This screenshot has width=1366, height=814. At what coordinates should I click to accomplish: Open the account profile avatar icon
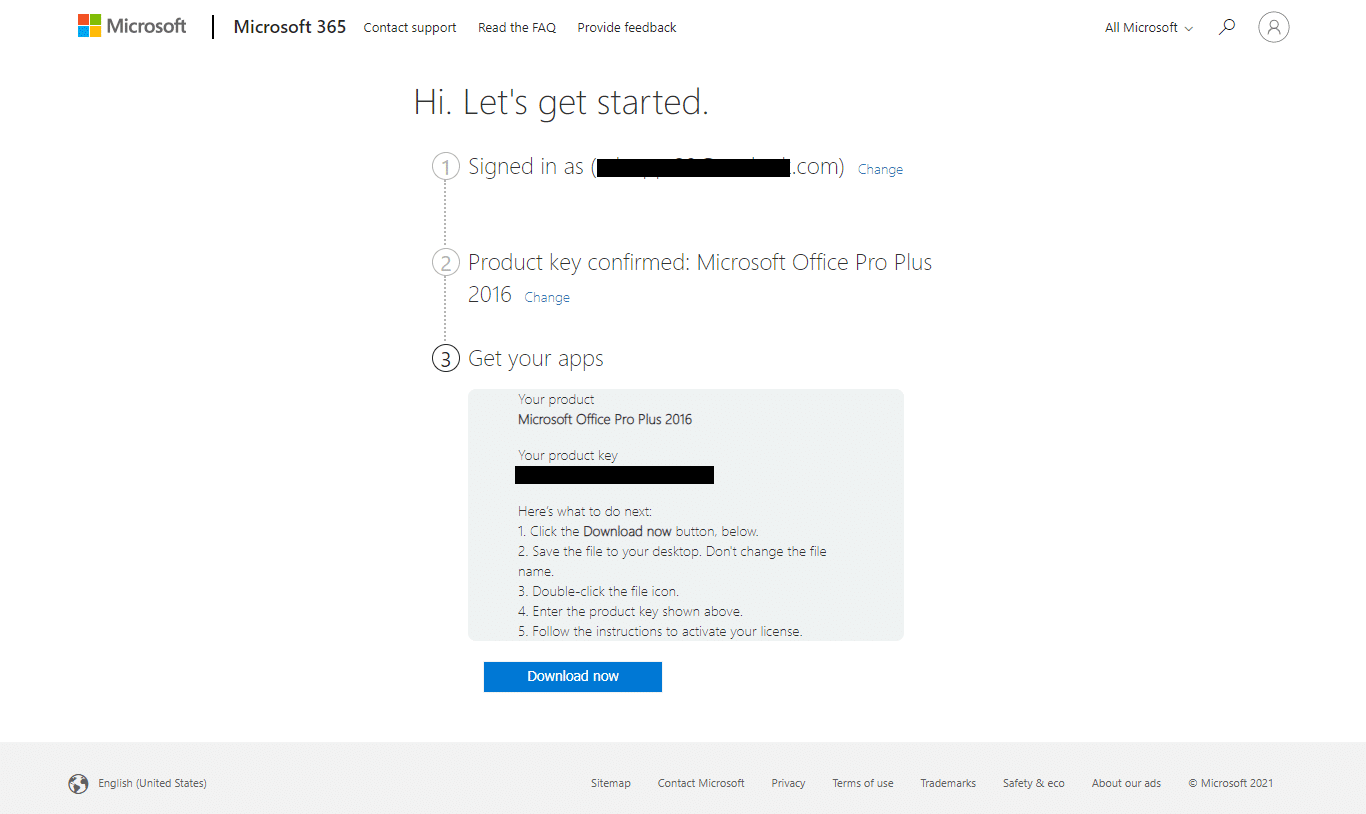tap(1274, 27)
